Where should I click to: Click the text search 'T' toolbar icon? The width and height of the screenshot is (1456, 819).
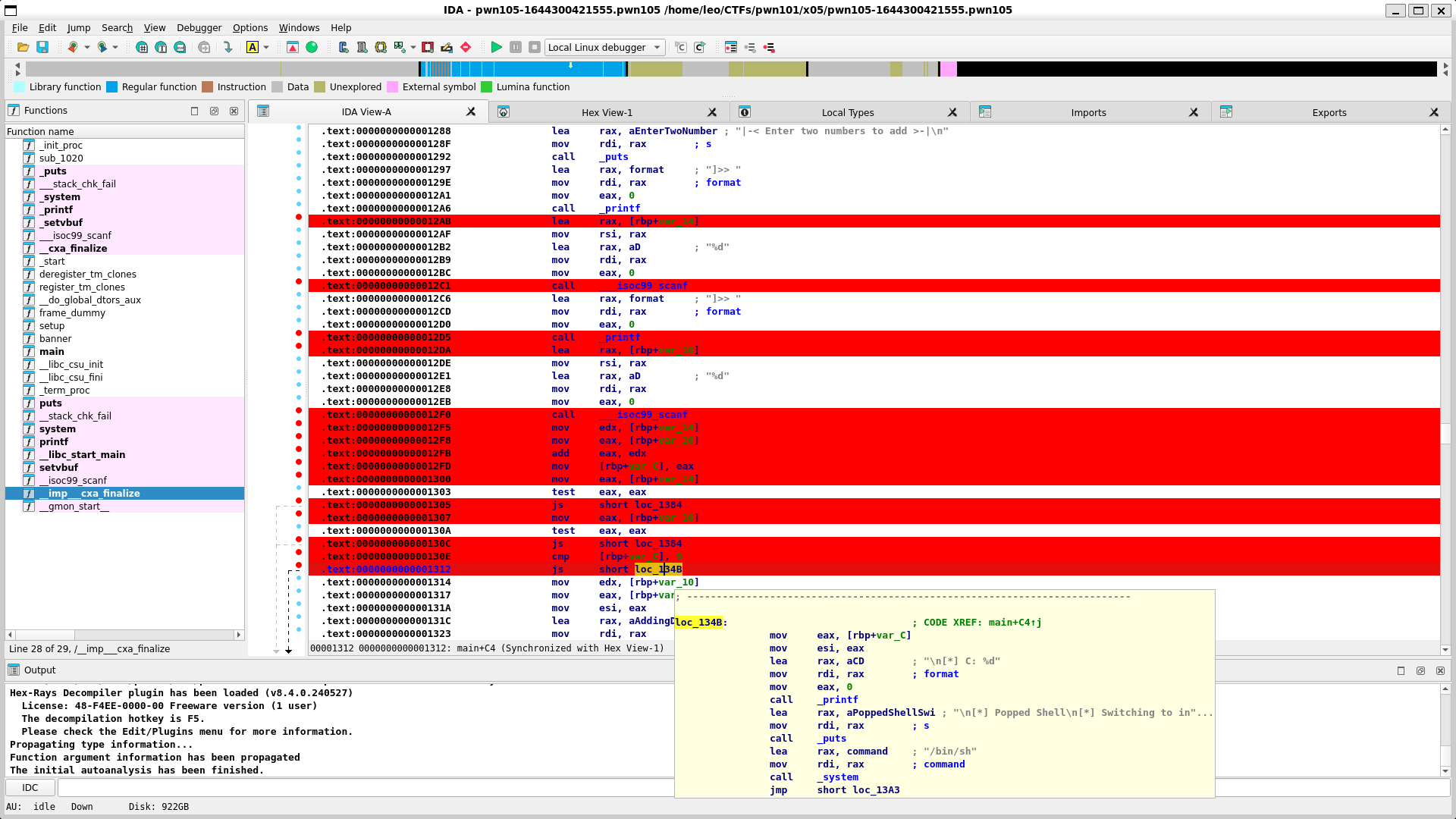coord(161,47)
